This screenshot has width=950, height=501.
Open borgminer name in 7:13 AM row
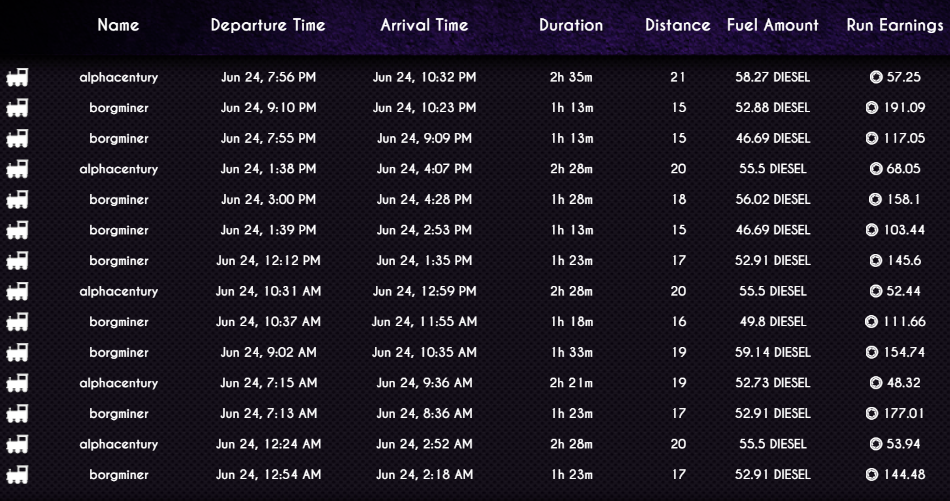click(x=119, y=414)
